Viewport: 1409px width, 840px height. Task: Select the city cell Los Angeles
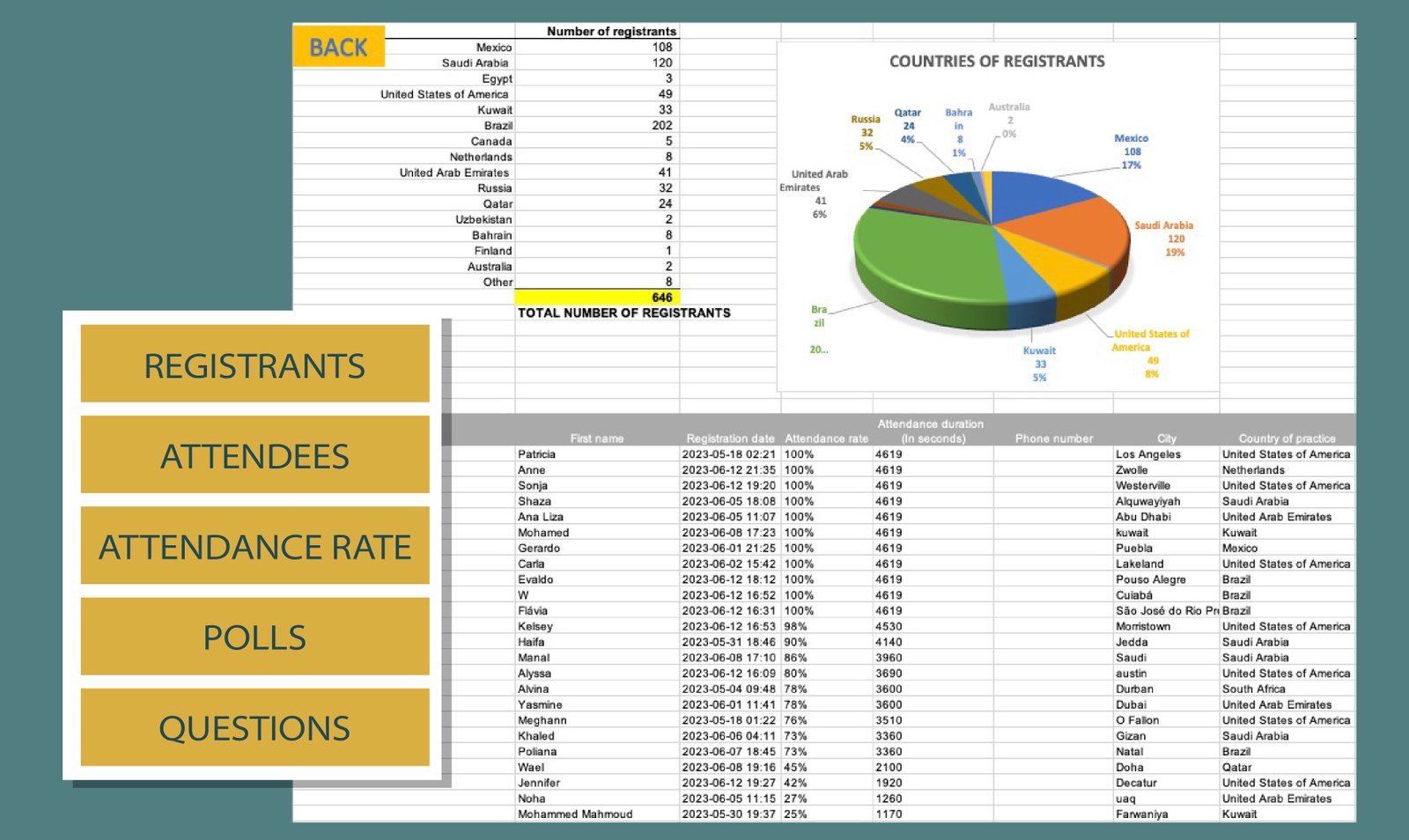tap(1148, 454)
